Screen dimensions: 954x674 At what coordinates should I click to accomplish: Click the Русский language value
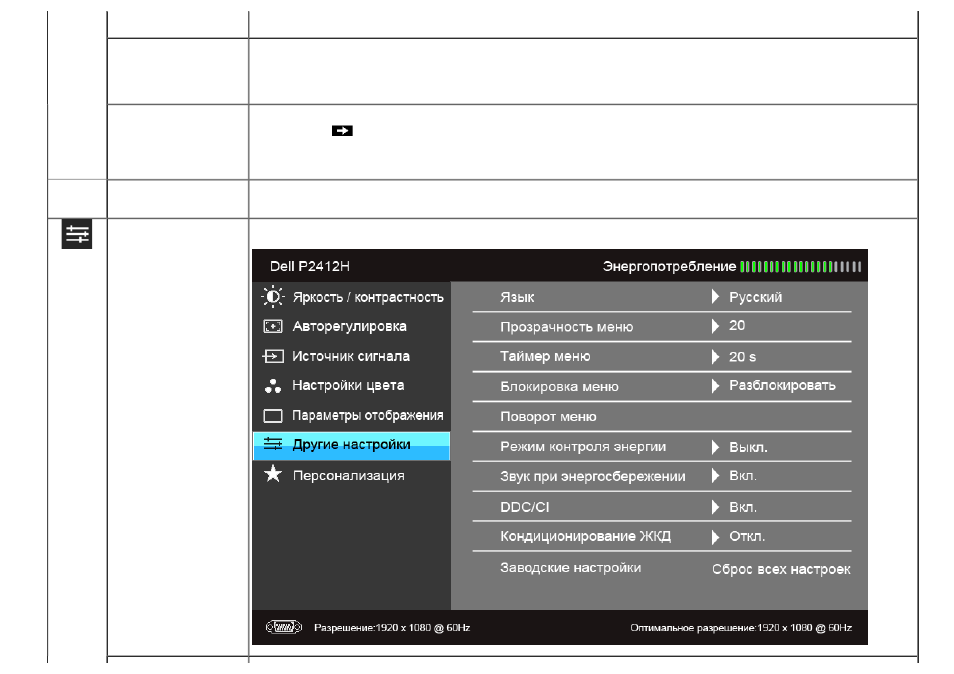(x=756, y=297)
